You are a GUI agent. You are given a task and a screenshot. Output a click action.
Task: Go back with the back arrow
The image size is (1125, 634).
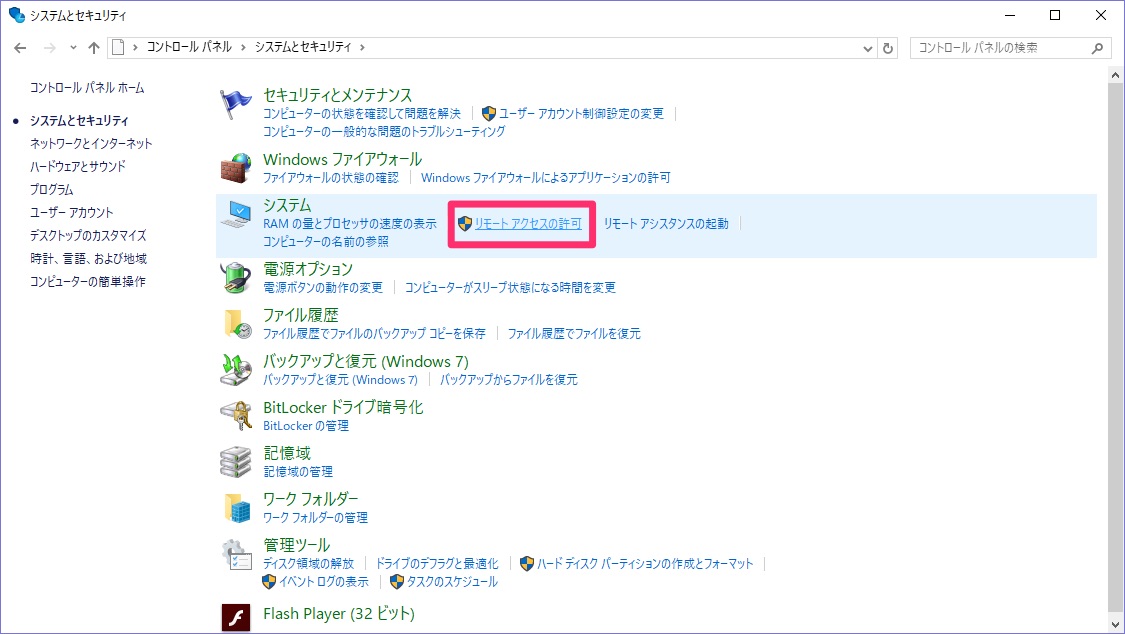click(20, 48)
